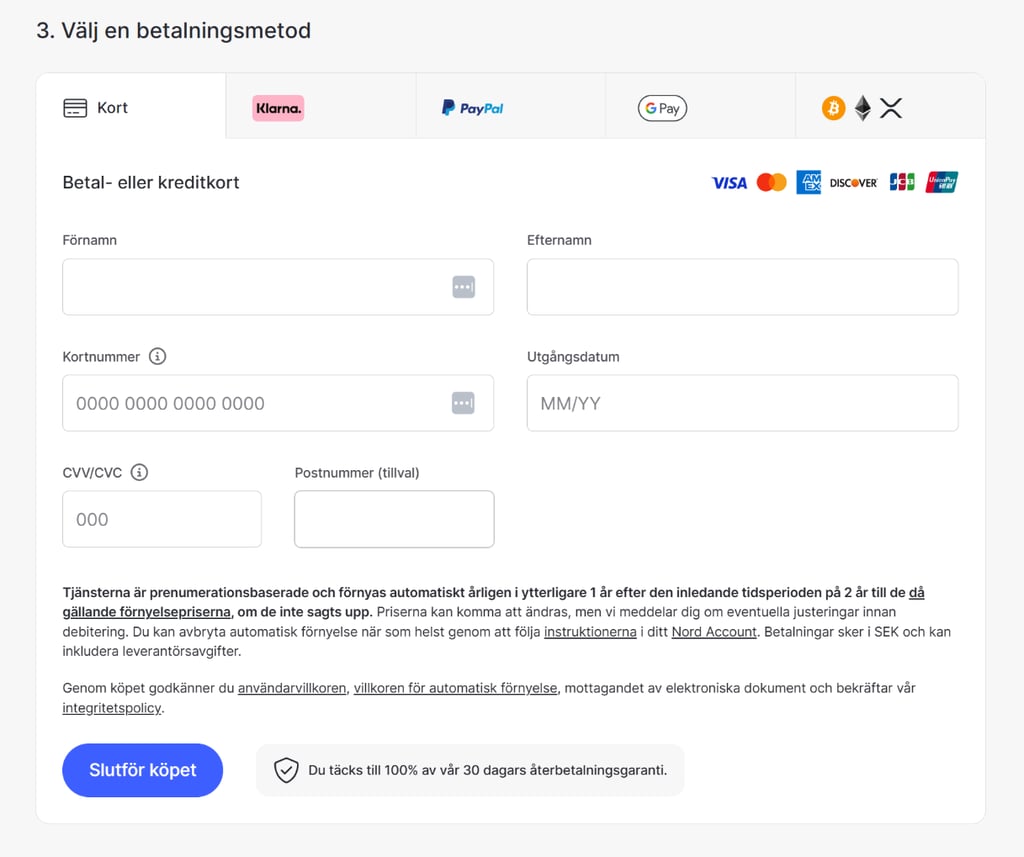Show info for Kortnummer
1024x857 pixels.
coord(157,356)
